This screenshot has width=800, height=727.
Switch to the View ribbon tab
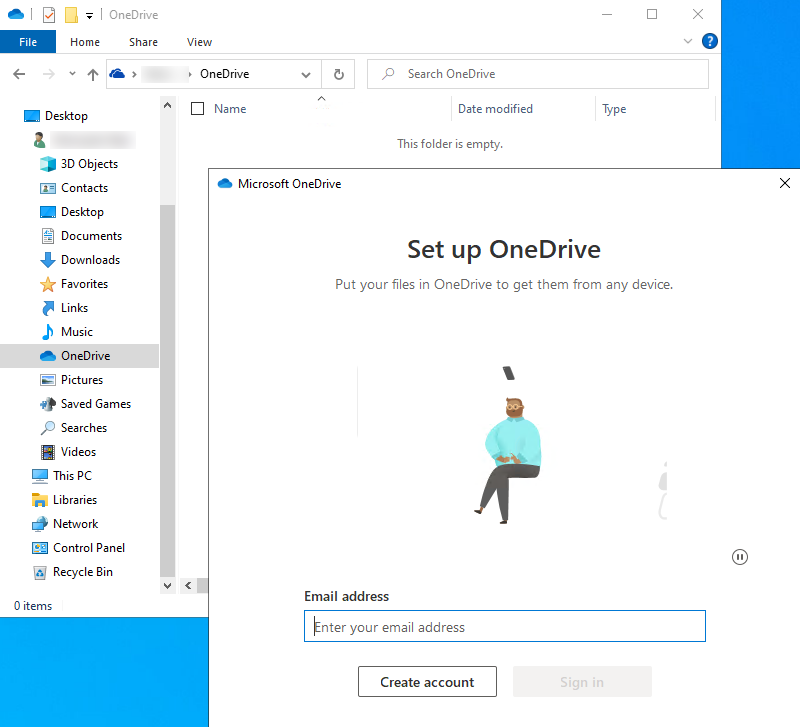199,42
